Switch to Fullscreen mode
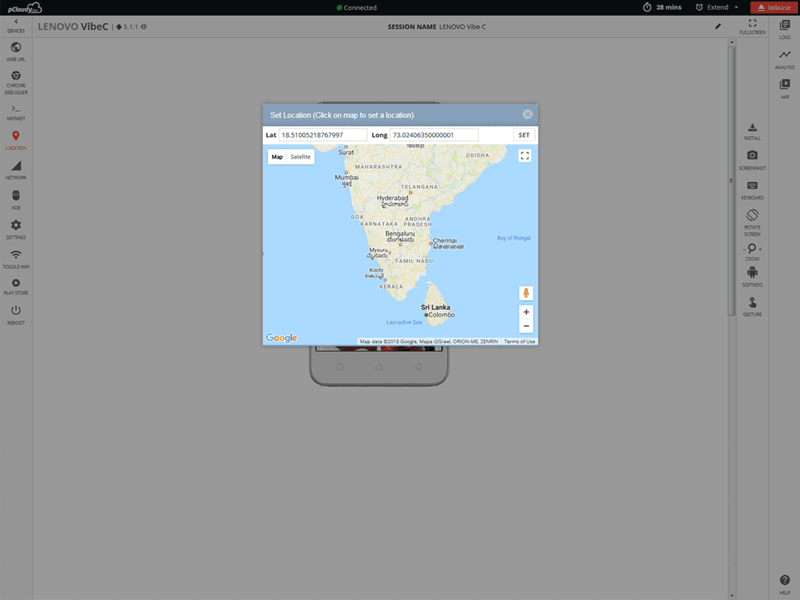 coord(752,27)
